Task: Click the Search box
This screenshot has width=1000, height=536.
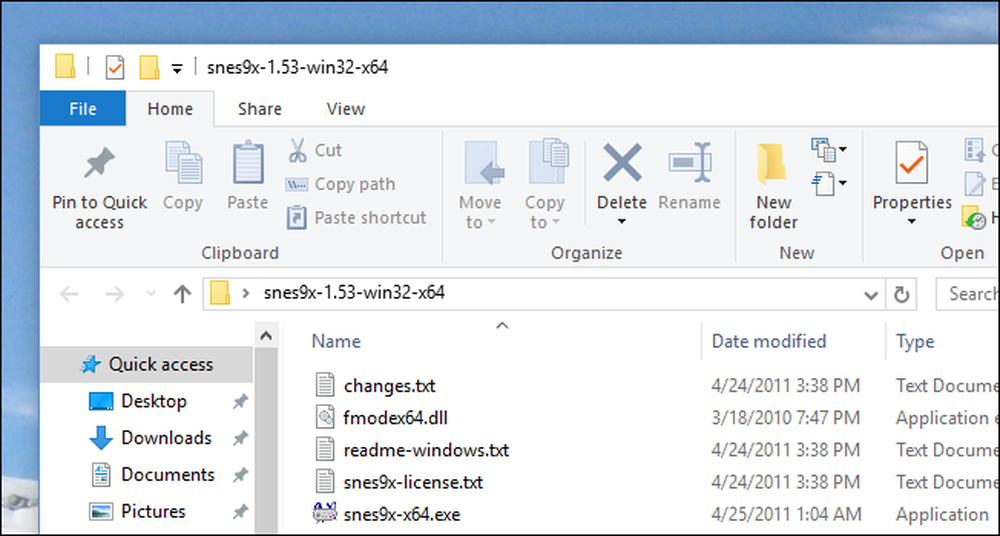Action: [x=967, y=294]
